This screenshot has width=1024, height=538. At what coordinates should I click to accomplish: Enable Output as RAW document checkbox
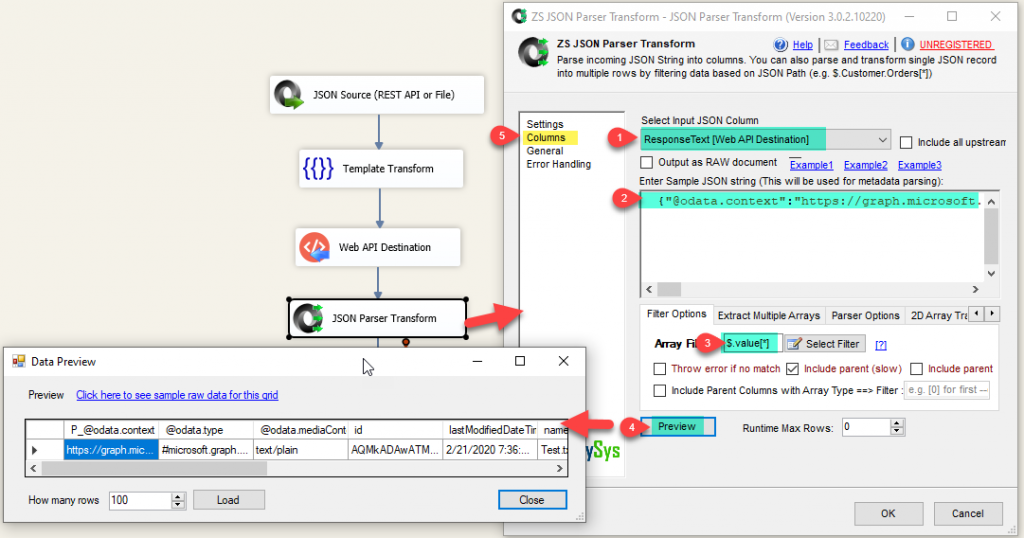648,163
